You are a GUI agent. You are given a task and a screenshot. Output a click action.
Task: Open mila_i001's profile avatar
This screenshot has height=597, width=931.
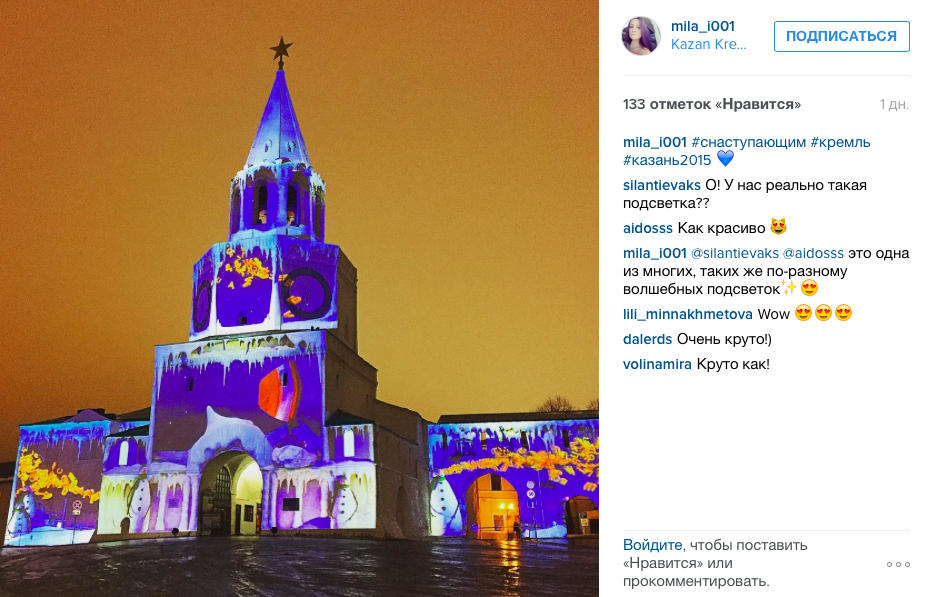click(x=641, y=36)
